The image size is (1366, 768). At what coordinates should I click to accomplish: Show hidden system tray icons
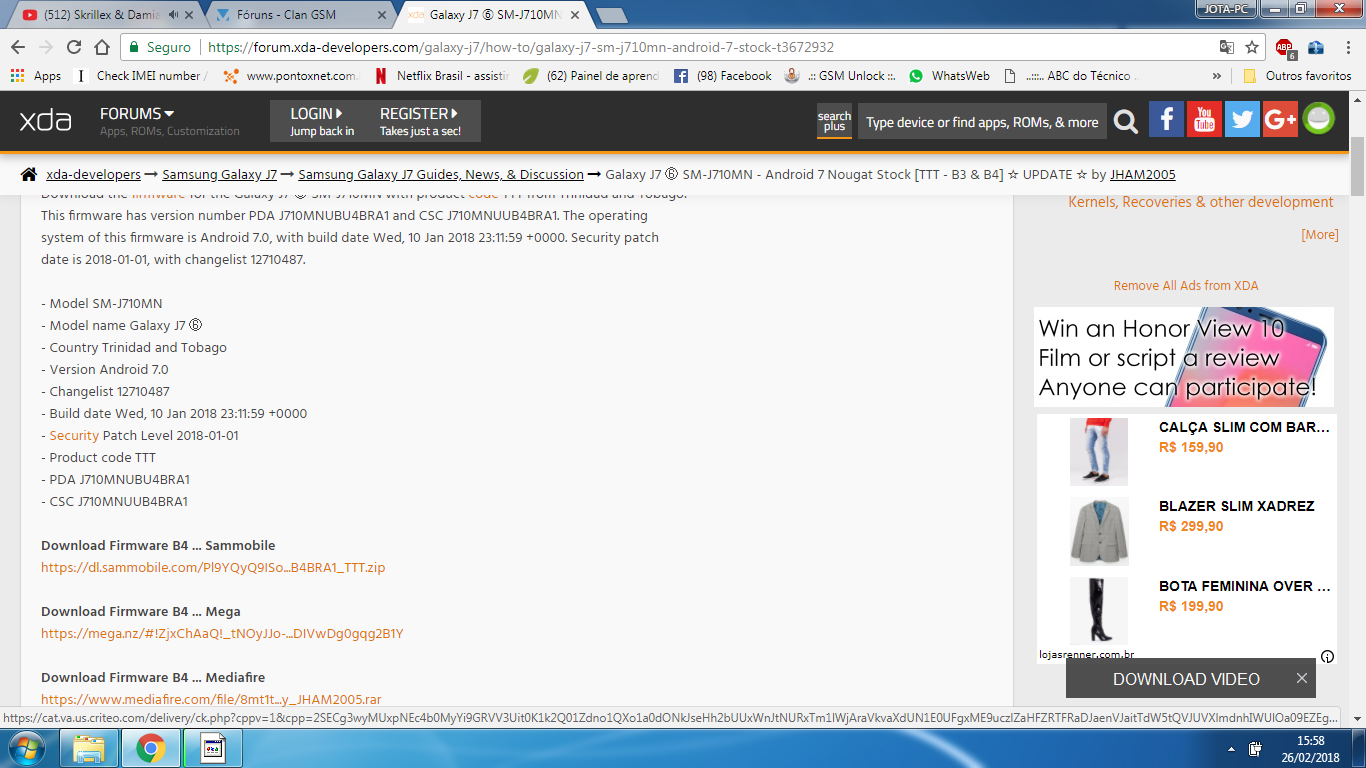pos(1231,749)
